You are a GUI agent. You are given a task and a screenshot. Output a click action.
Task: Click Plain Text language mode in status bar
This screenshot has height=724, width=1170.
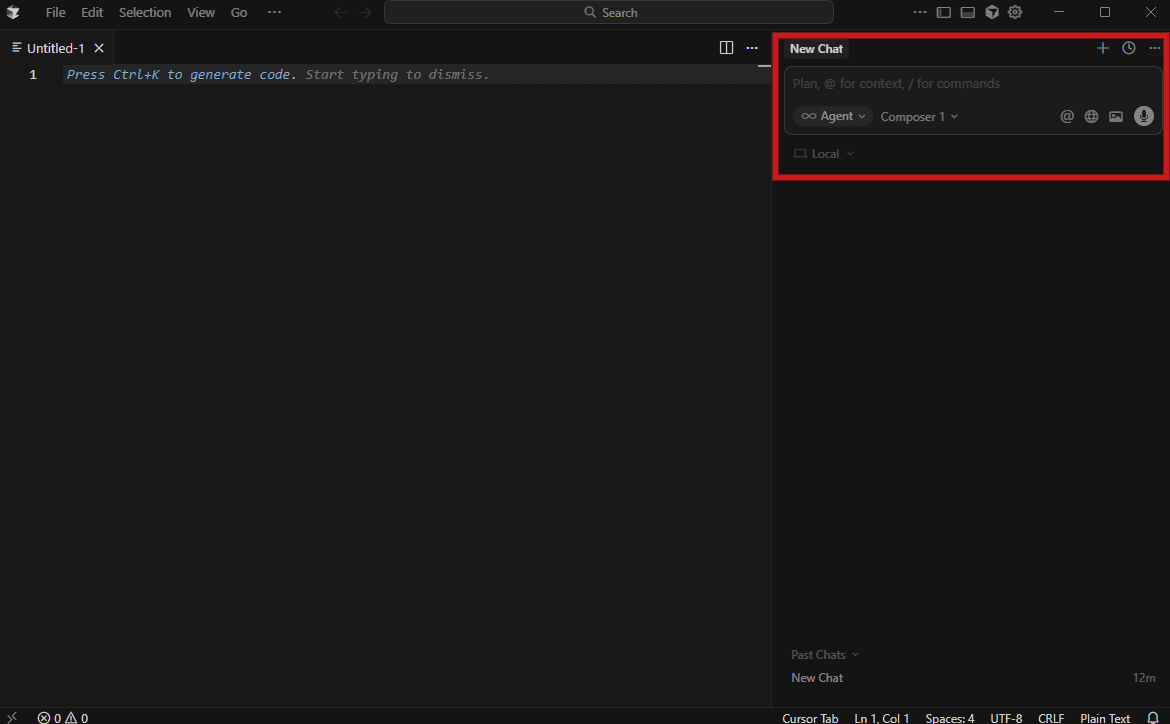pyautogui.click(x=1105, y=717)
